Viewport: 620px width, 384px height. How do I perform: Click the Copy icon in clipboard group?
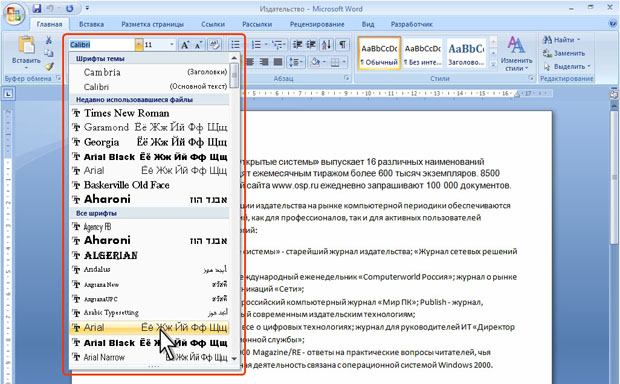(49, 53)
